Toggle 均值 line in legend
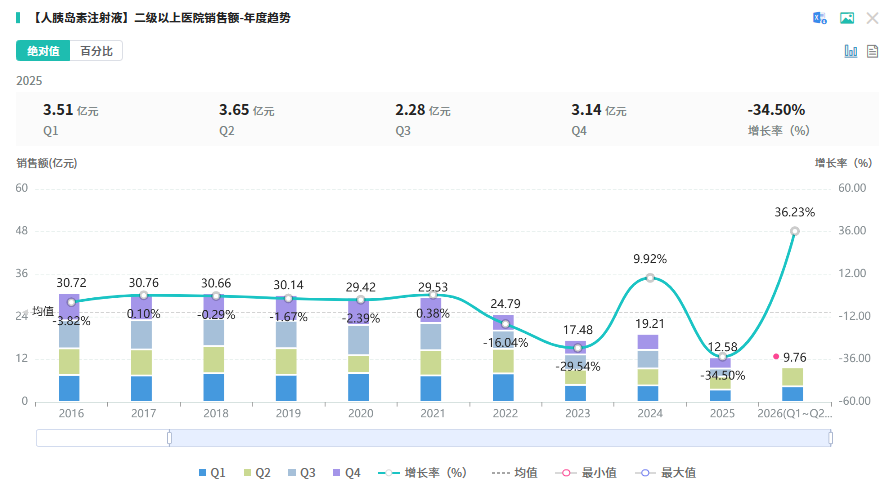891x488 pixels. (514, 473)
